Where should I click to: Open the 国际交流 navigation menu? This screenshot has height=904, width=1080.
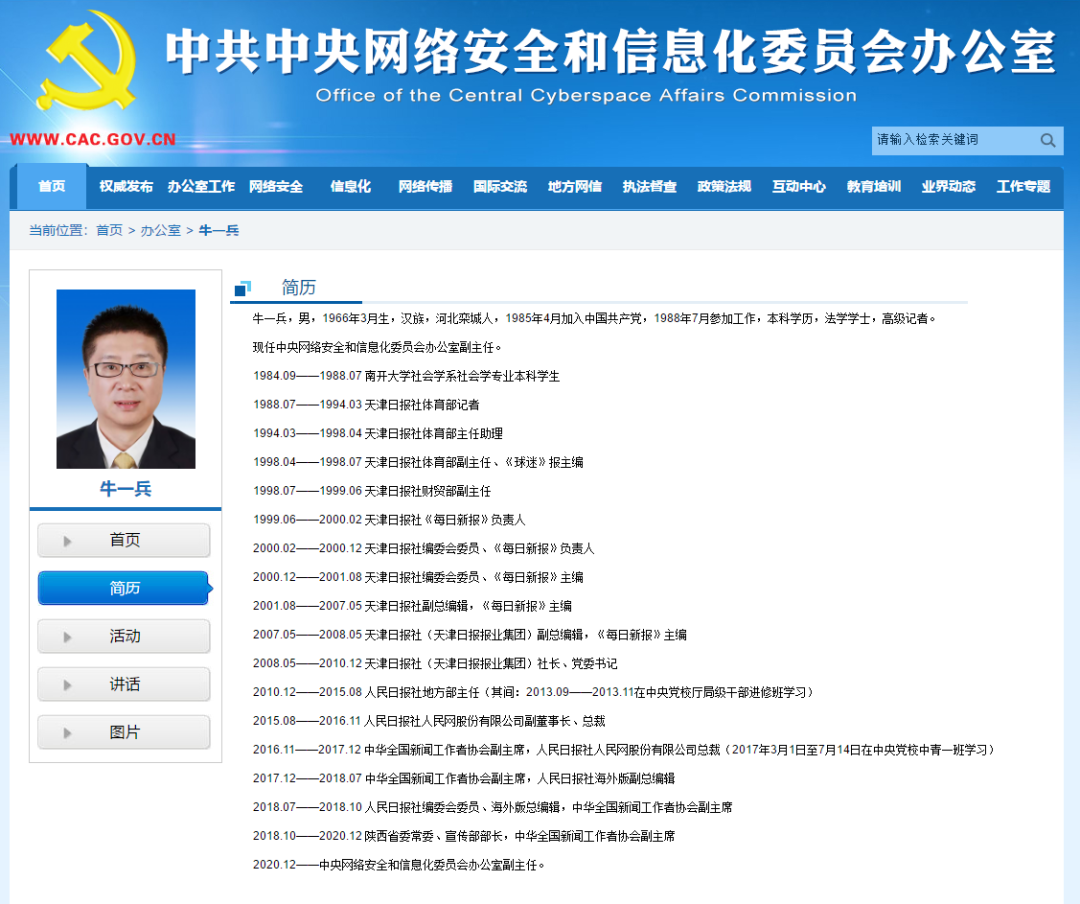[500, 186]
